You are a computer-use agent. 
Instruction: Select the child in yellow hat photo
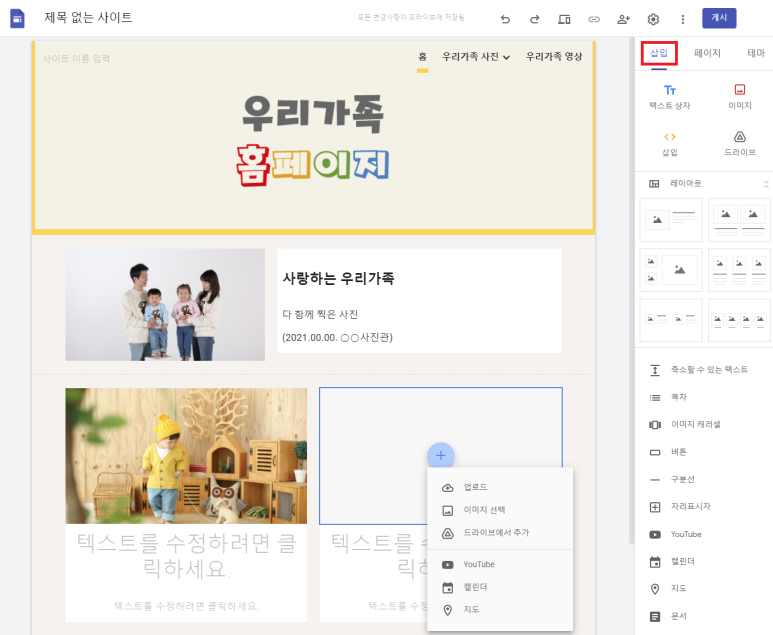tap(186, 456)
